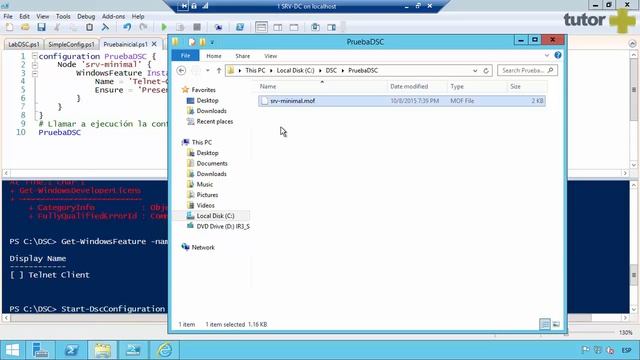The image size is (640, 360).
Task: Open Recent places under Favorites
Action: click(215, 122)
